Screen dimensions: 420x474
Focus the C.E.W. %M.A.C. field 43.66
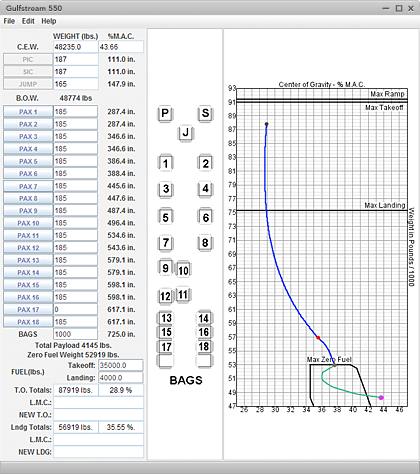(121, 47)
